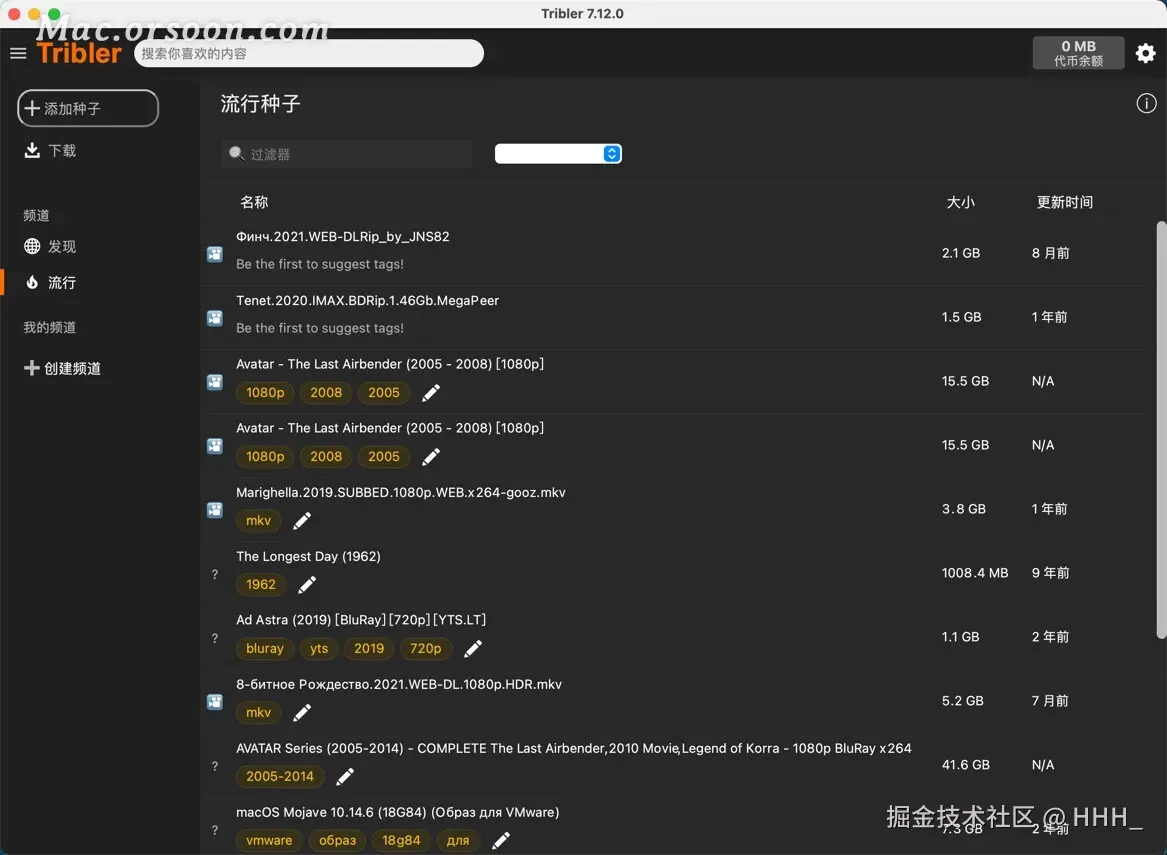Click the 18g84 tag under macOS Mojave

(x=401, y=841)
